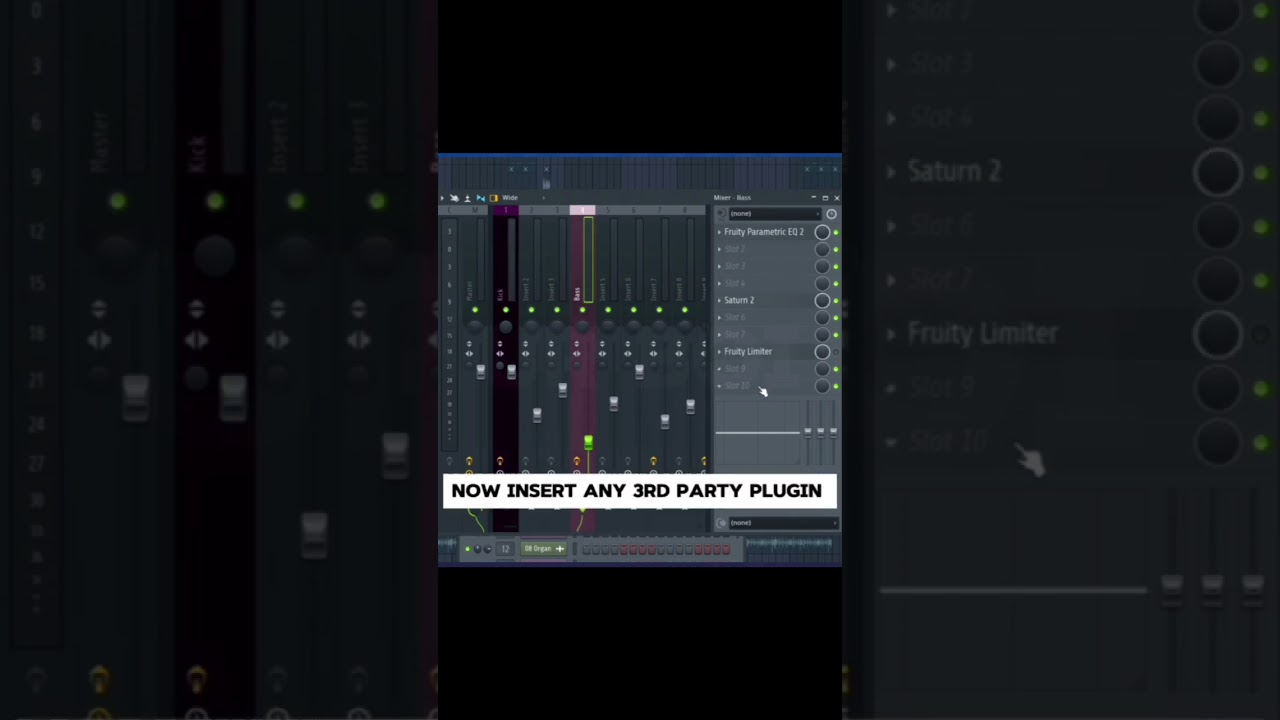
Task: Click the stereo separation arrows on Kick track
Action: (x=500, y=354)
